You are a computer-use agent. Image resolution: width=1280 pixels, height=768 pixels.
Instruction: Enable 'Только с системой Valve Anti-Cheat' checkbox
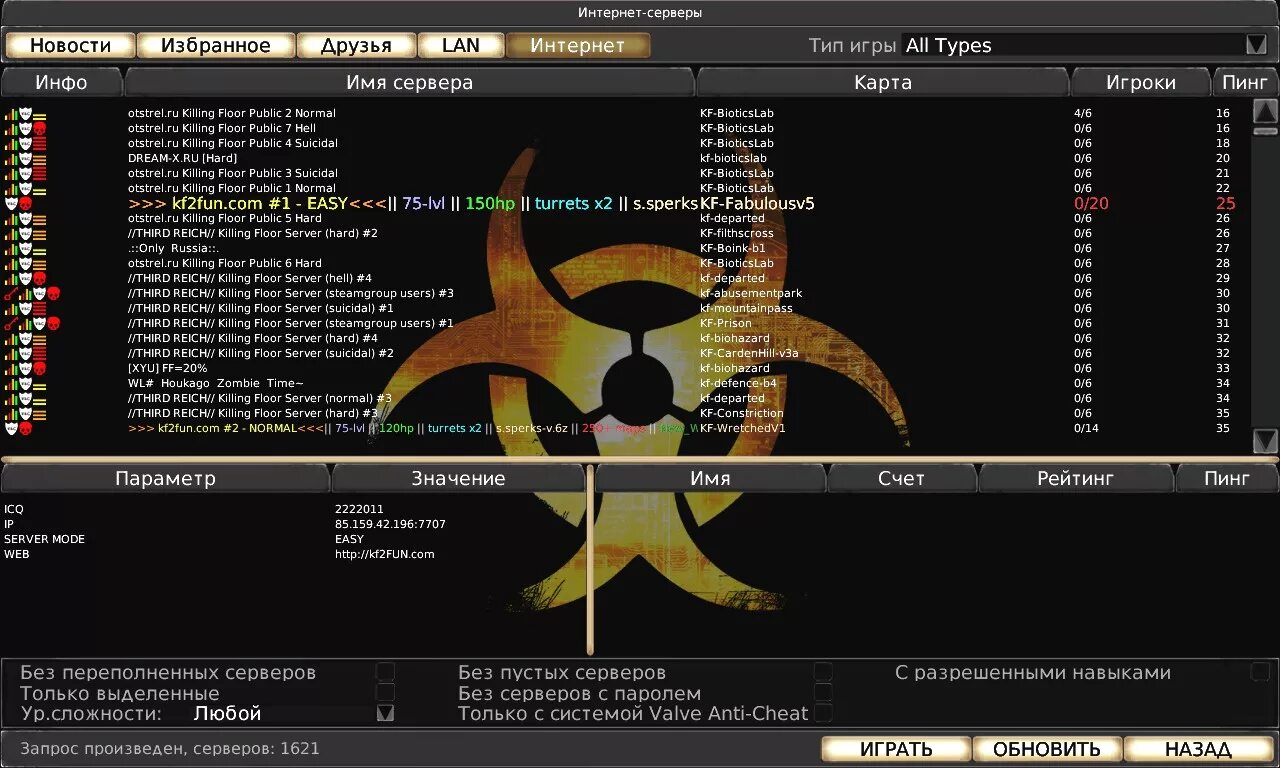pos(823,713)
